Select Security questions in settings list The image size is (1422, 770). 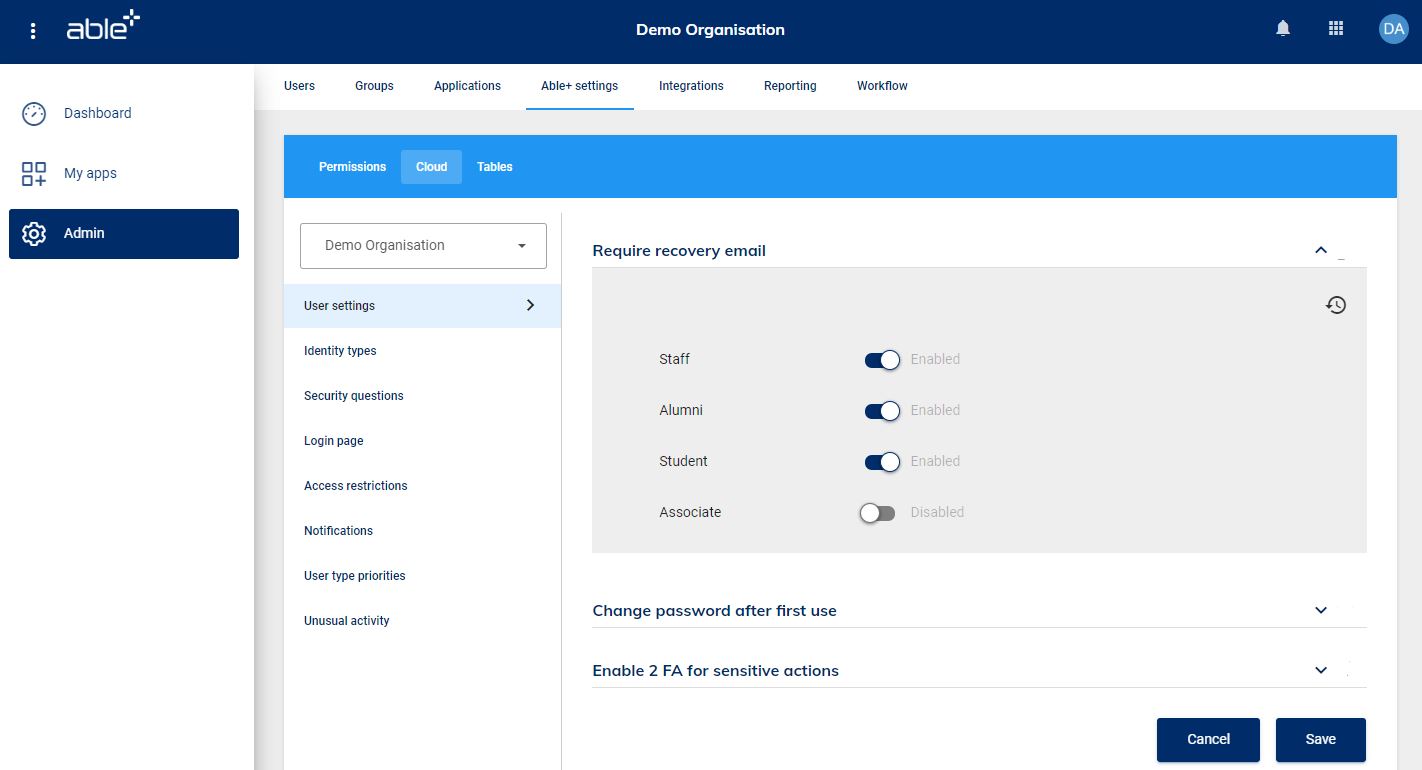(x=354, y=396)
